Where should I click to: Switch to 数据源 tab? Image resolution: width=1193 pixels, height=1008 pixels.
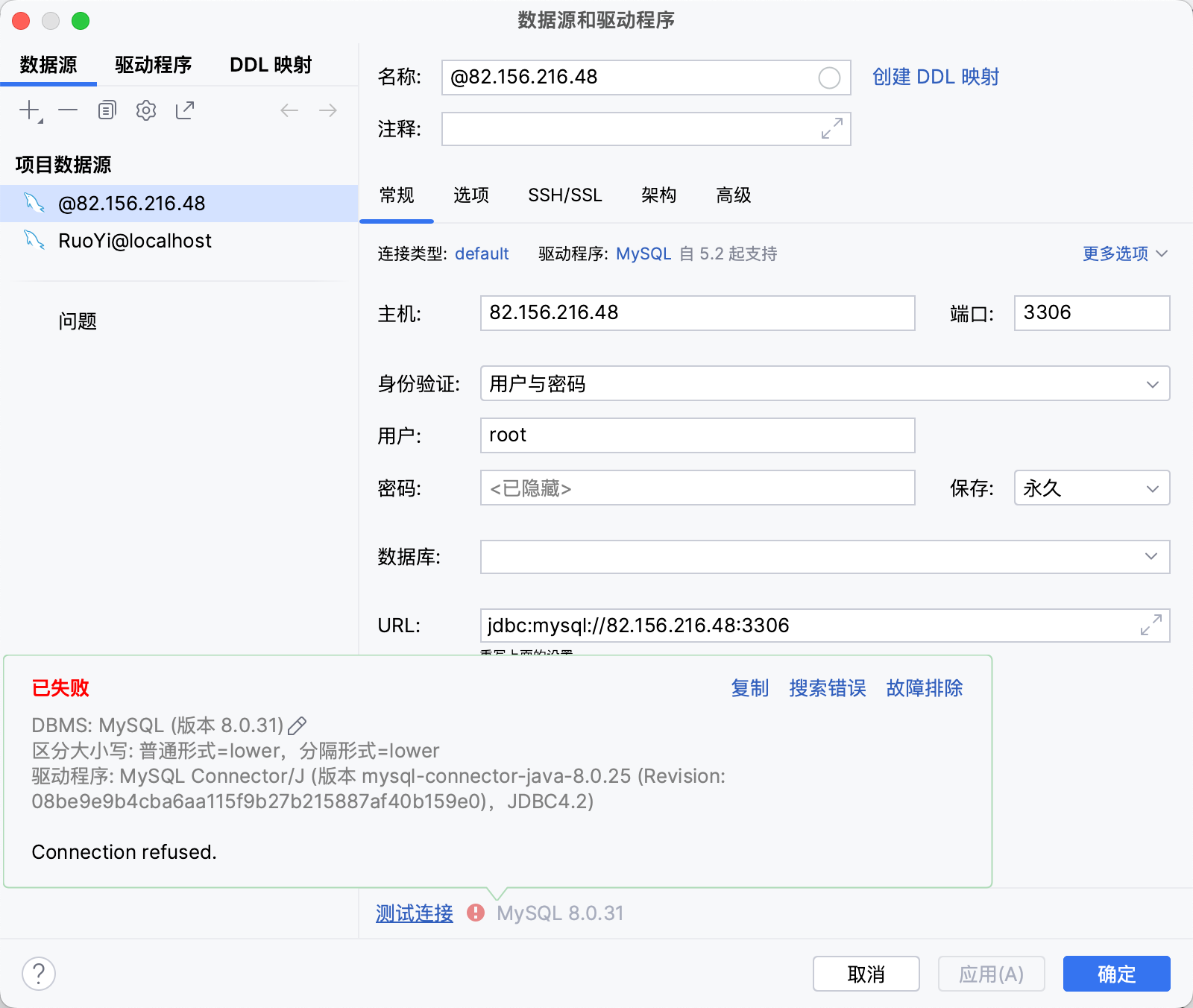tap(48, 65)
